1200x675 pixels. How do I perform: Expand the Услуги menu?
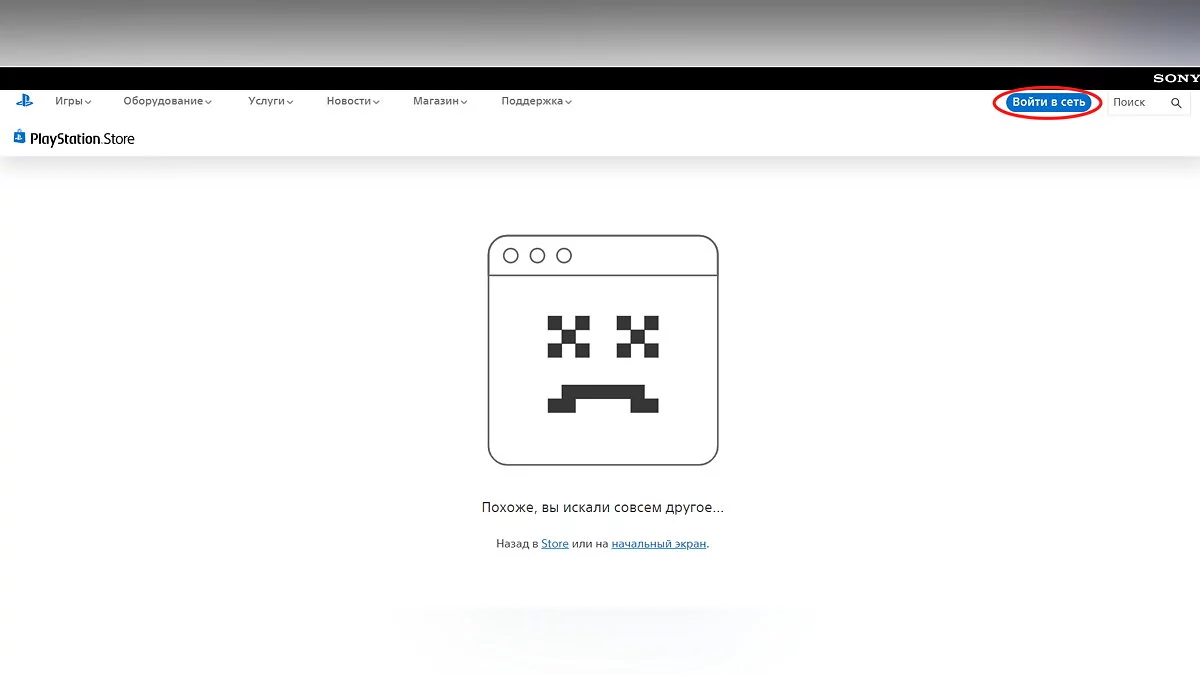click(271, 101)
